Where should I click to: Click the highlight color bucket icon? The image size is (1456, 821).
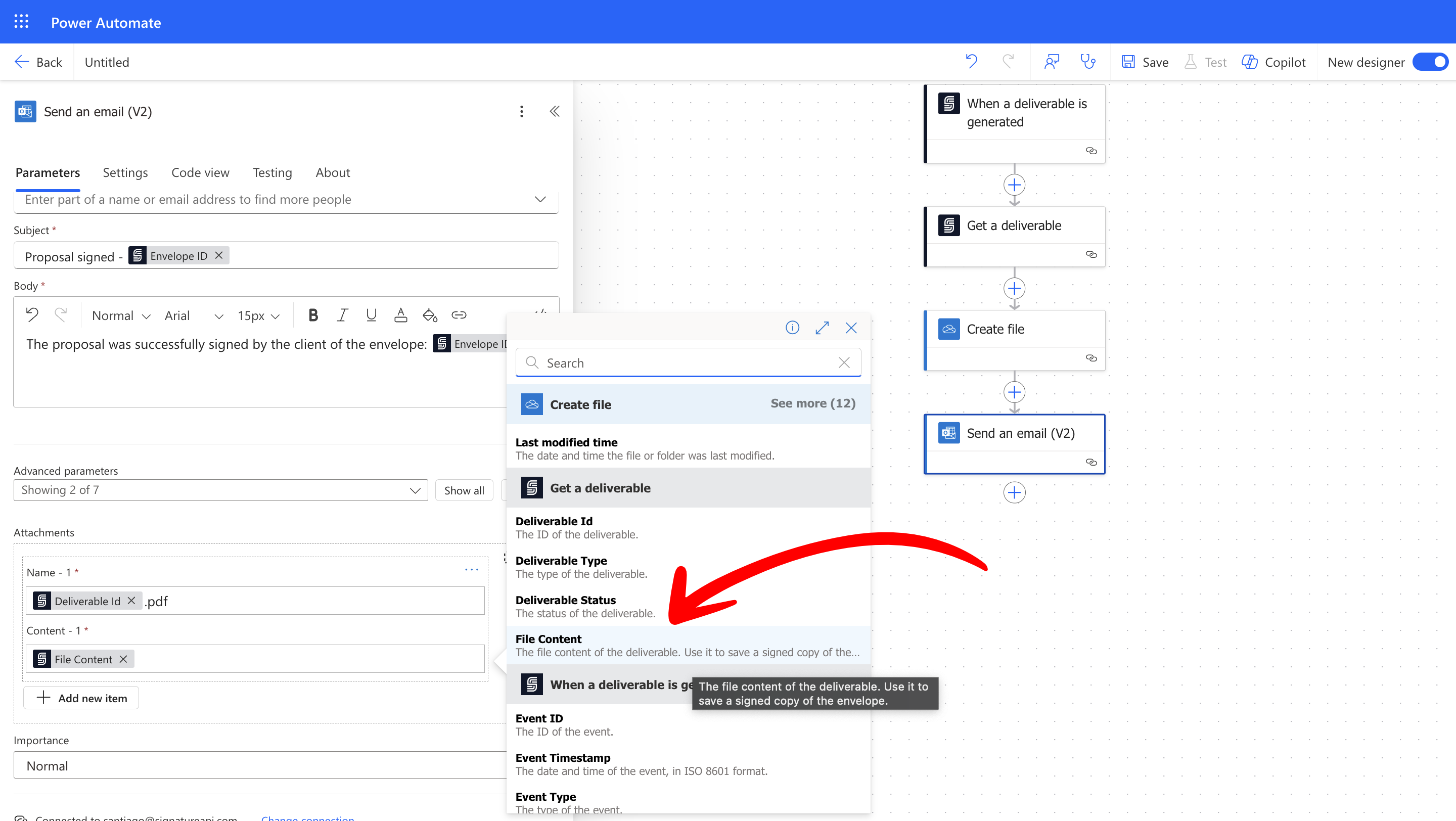[x=430, y=315]
